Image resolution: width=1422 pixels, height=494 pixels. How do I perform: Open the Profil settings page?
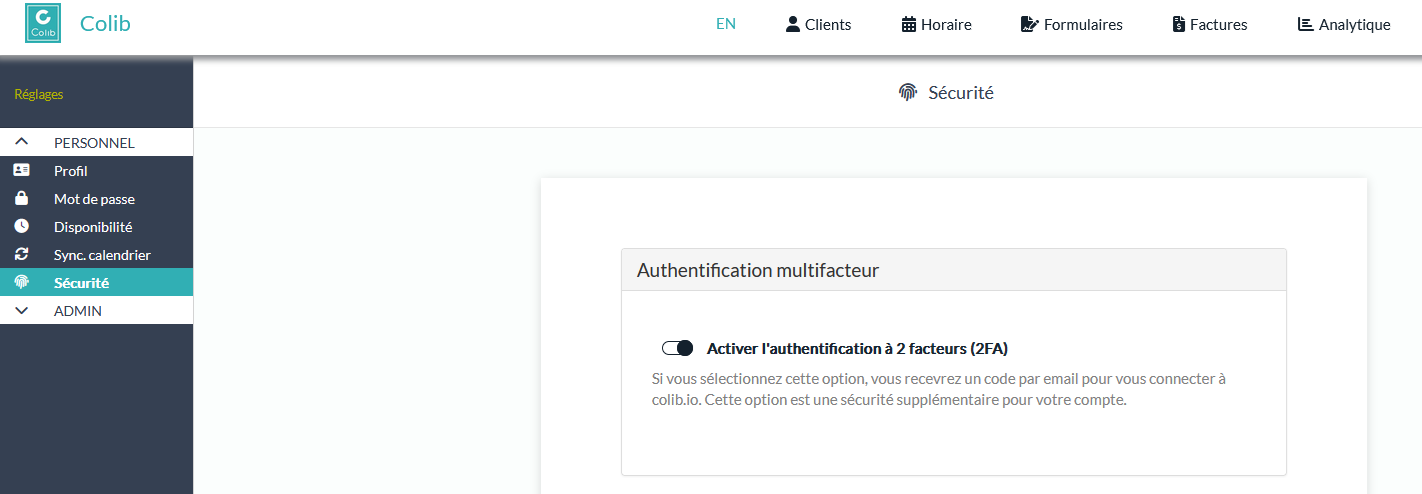tap(96, 171)
